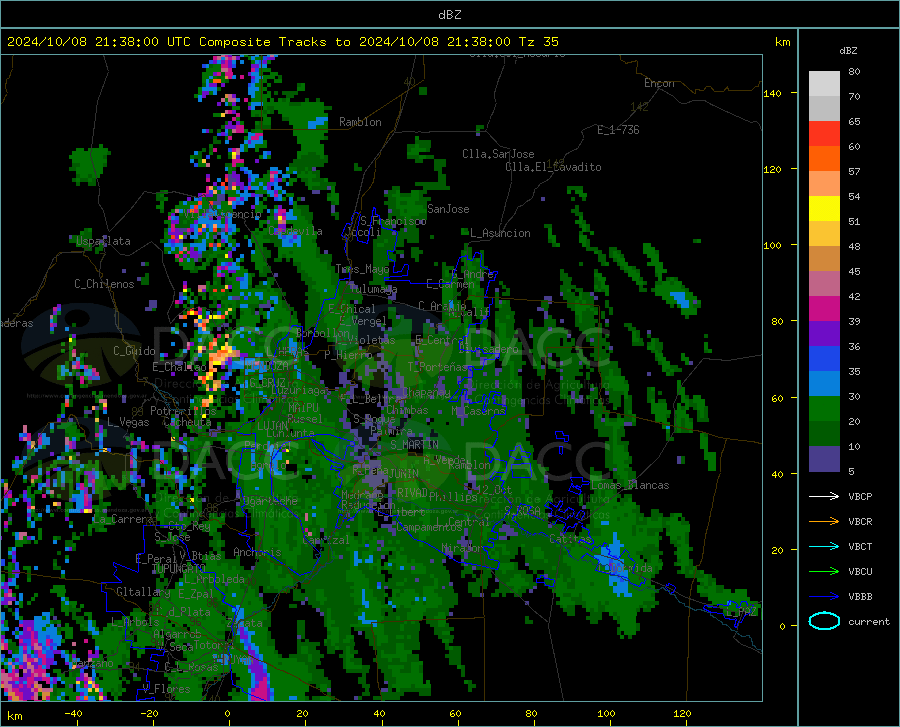Viewport: 900px width, 727px height.
Task: Click the 'SanJose' map label
Action: (x=448, y=209)
